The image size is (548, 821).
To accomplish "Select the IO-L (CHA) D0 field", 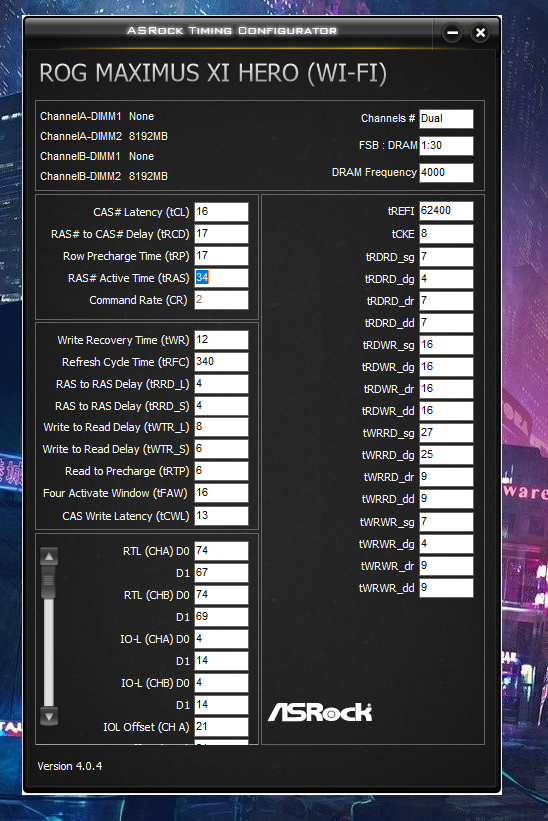I will 221,639.
